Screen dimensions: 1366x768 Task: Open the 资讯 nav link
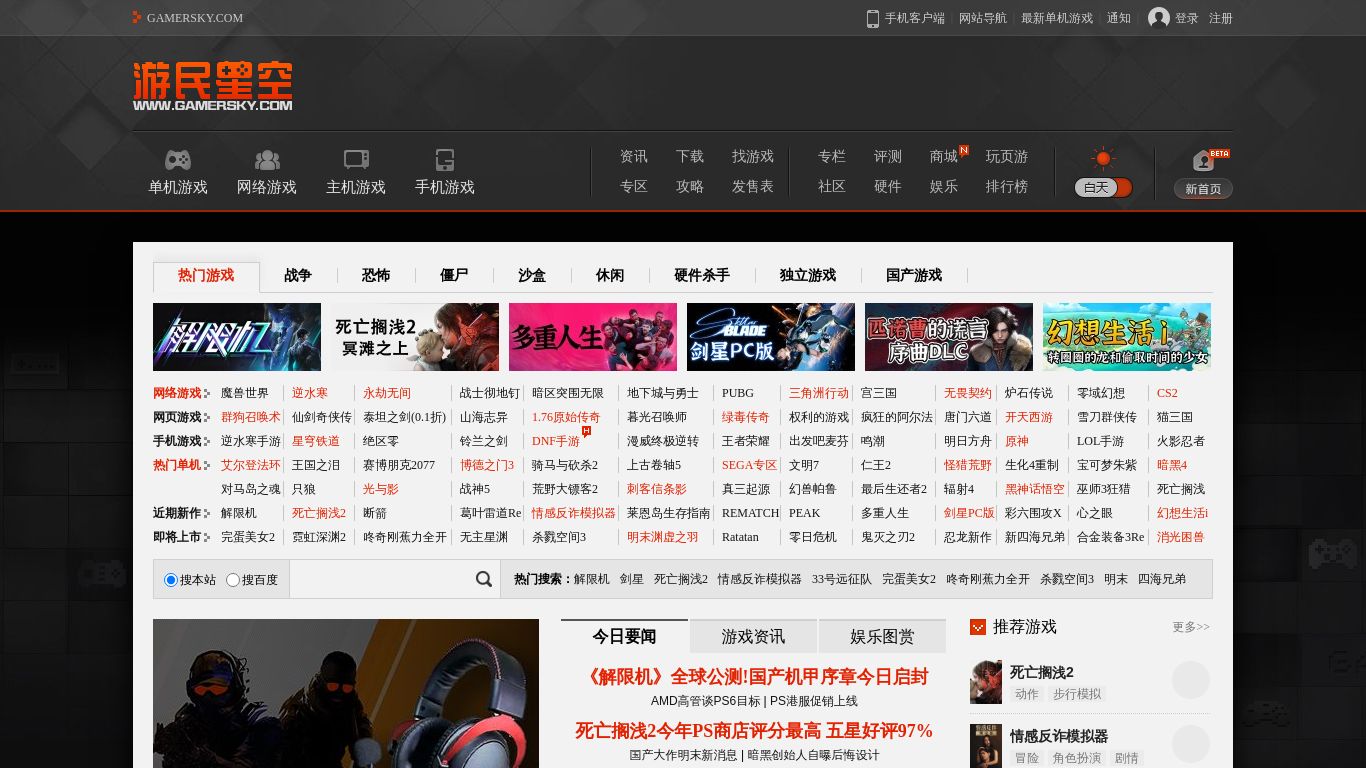coord(634,156)
